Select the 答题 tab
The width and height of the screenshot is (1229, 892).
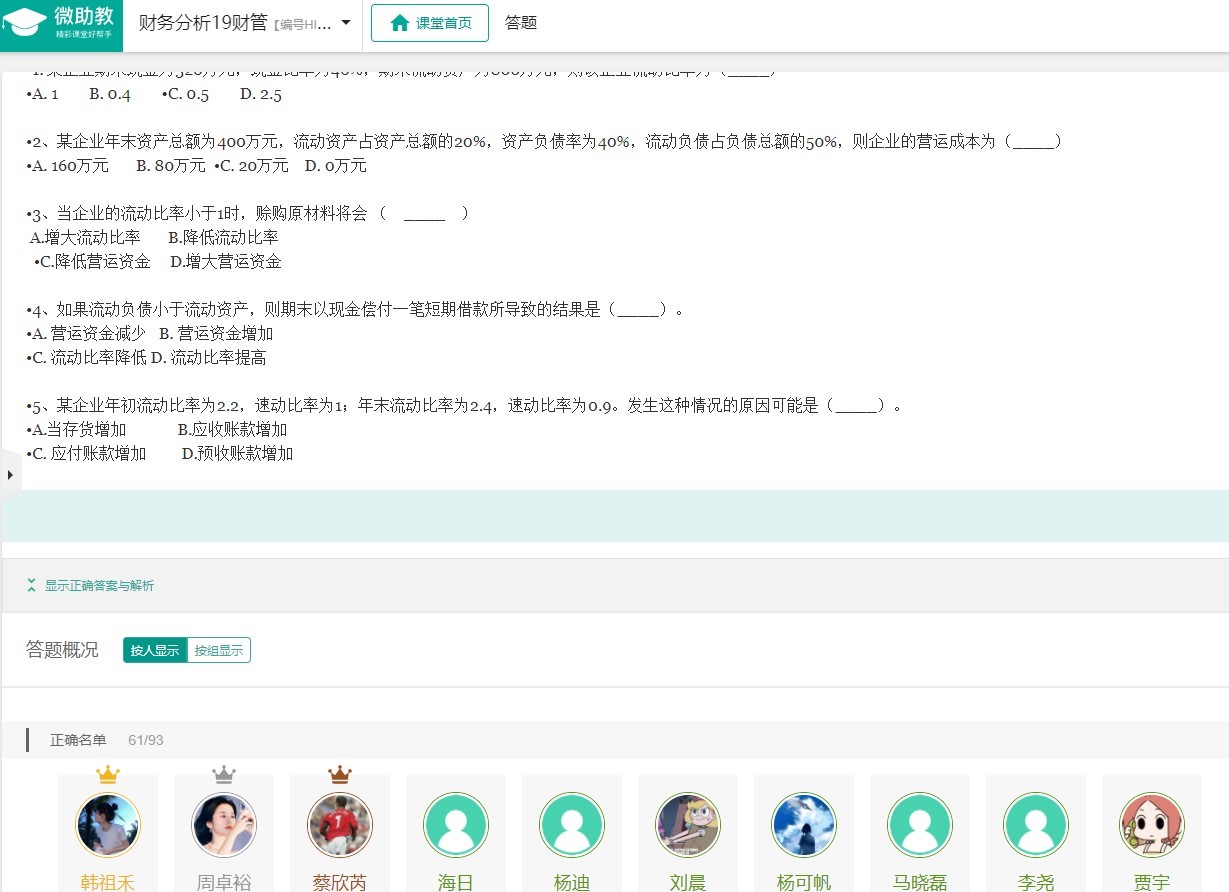pyautogui.click(x=521, y=23)
